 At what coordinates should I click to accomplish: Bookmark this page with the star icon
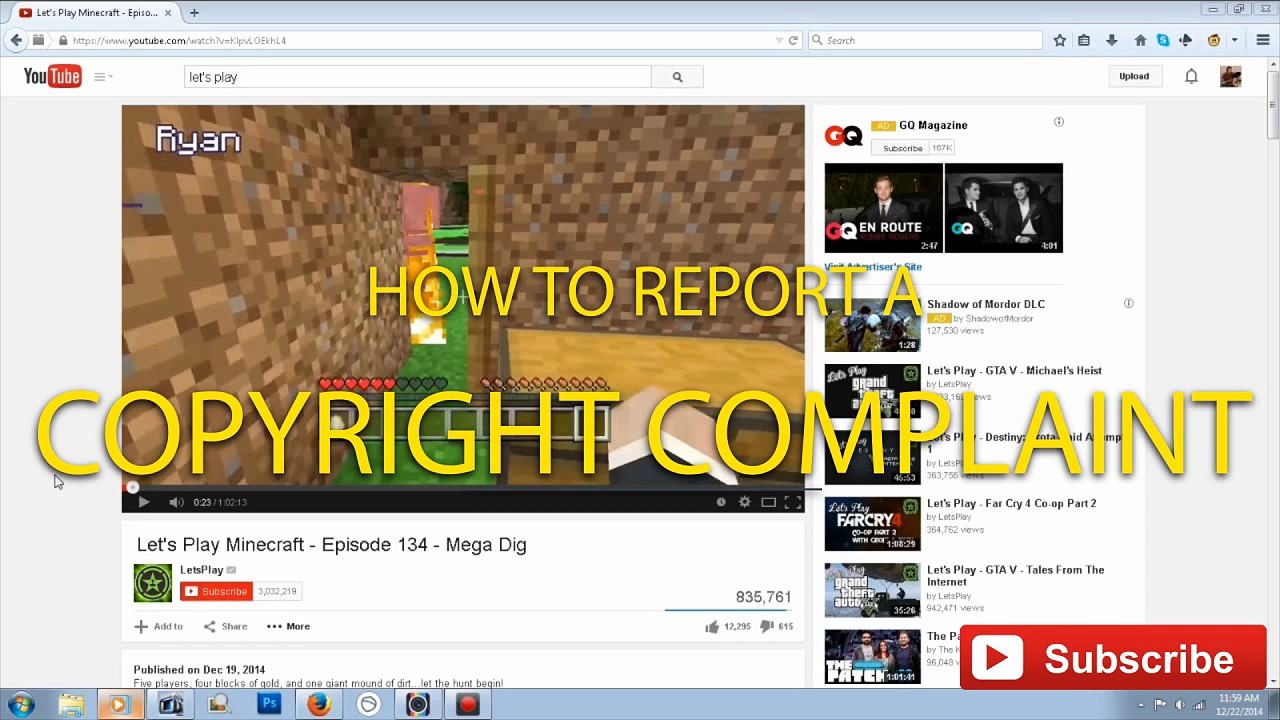(1060, 40)
